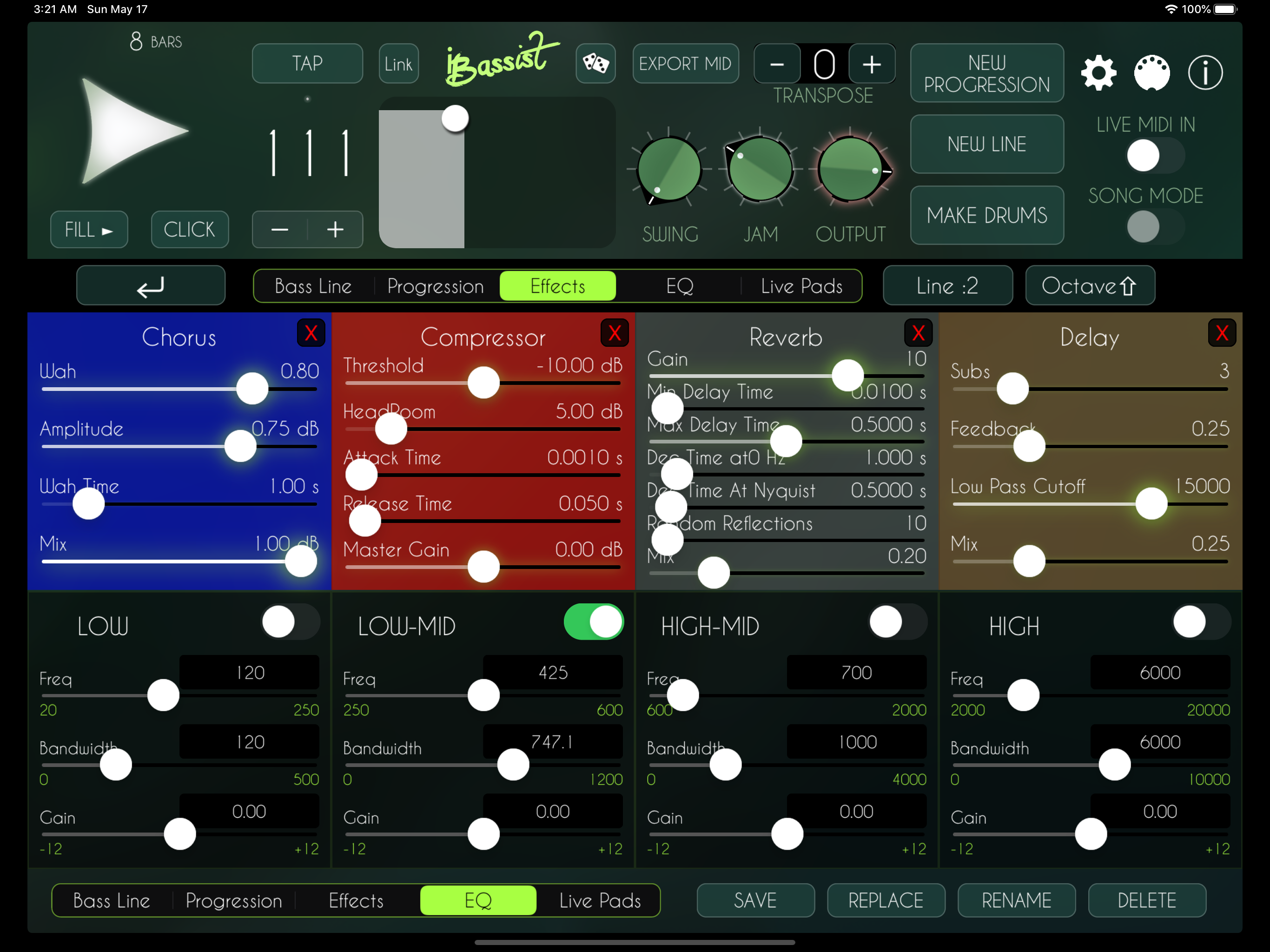
Task: Close the Reverb effect panel
Action: [x=918, y=333]
